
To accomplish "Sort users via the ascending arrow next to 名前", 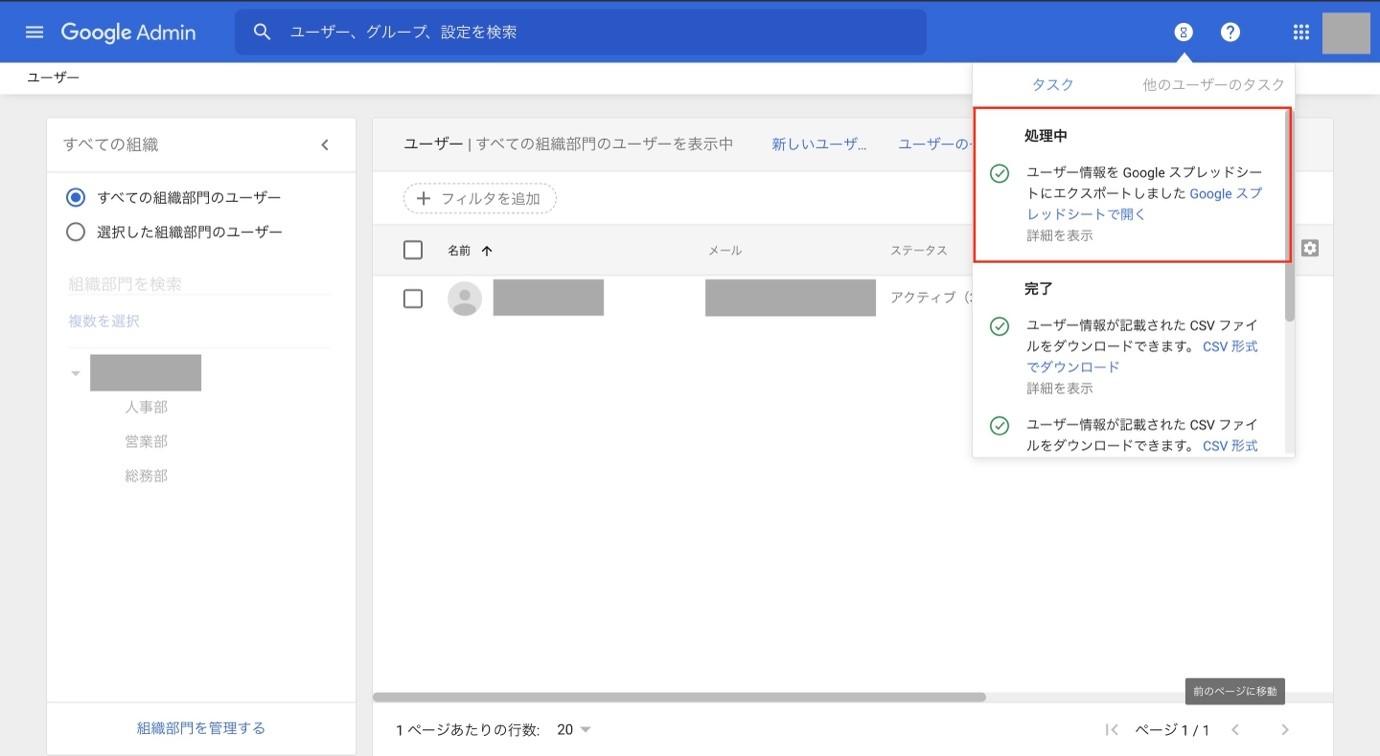I will 486,249.
